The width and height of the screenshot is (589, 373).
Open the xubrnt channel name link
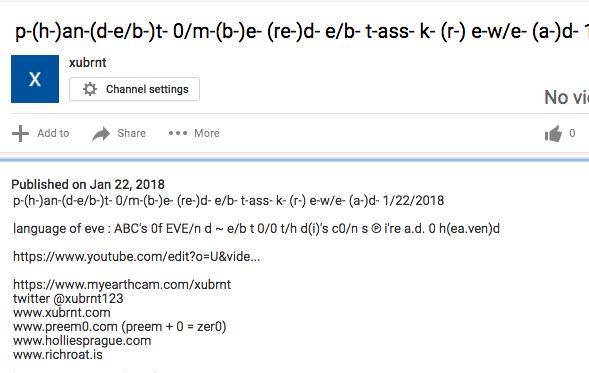point(88,62)
